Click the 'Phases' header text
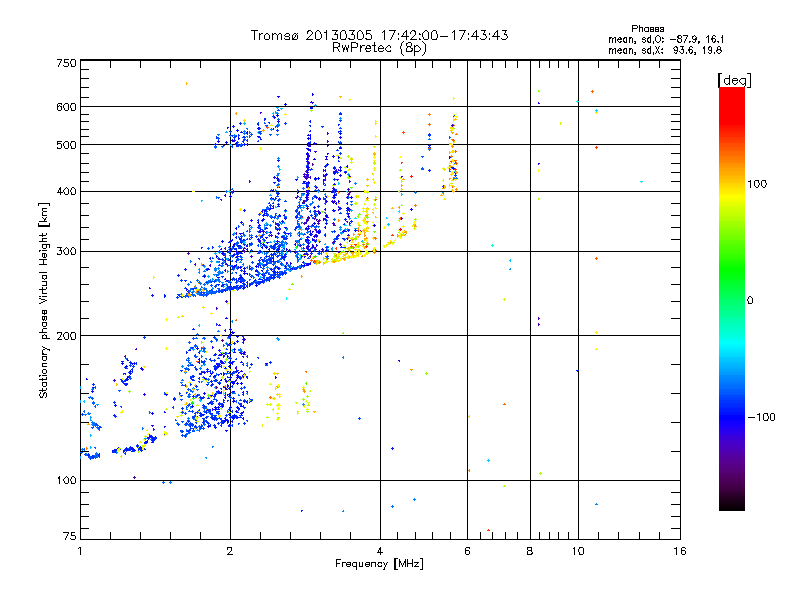Image resolution: width=800 pixels, height=600 pixels. [647, 29]
